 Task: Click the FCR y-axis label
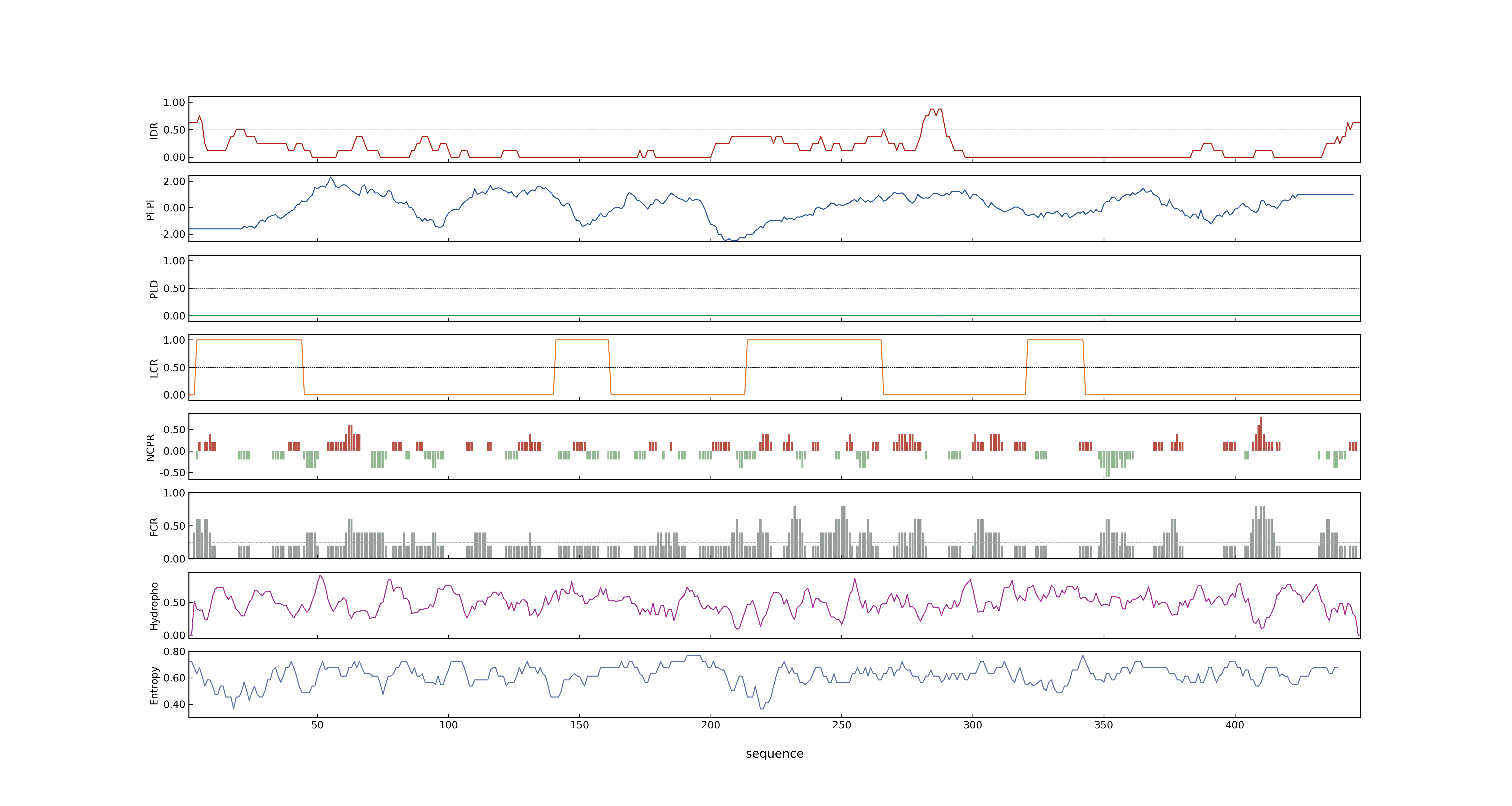(x=154, y=526)
